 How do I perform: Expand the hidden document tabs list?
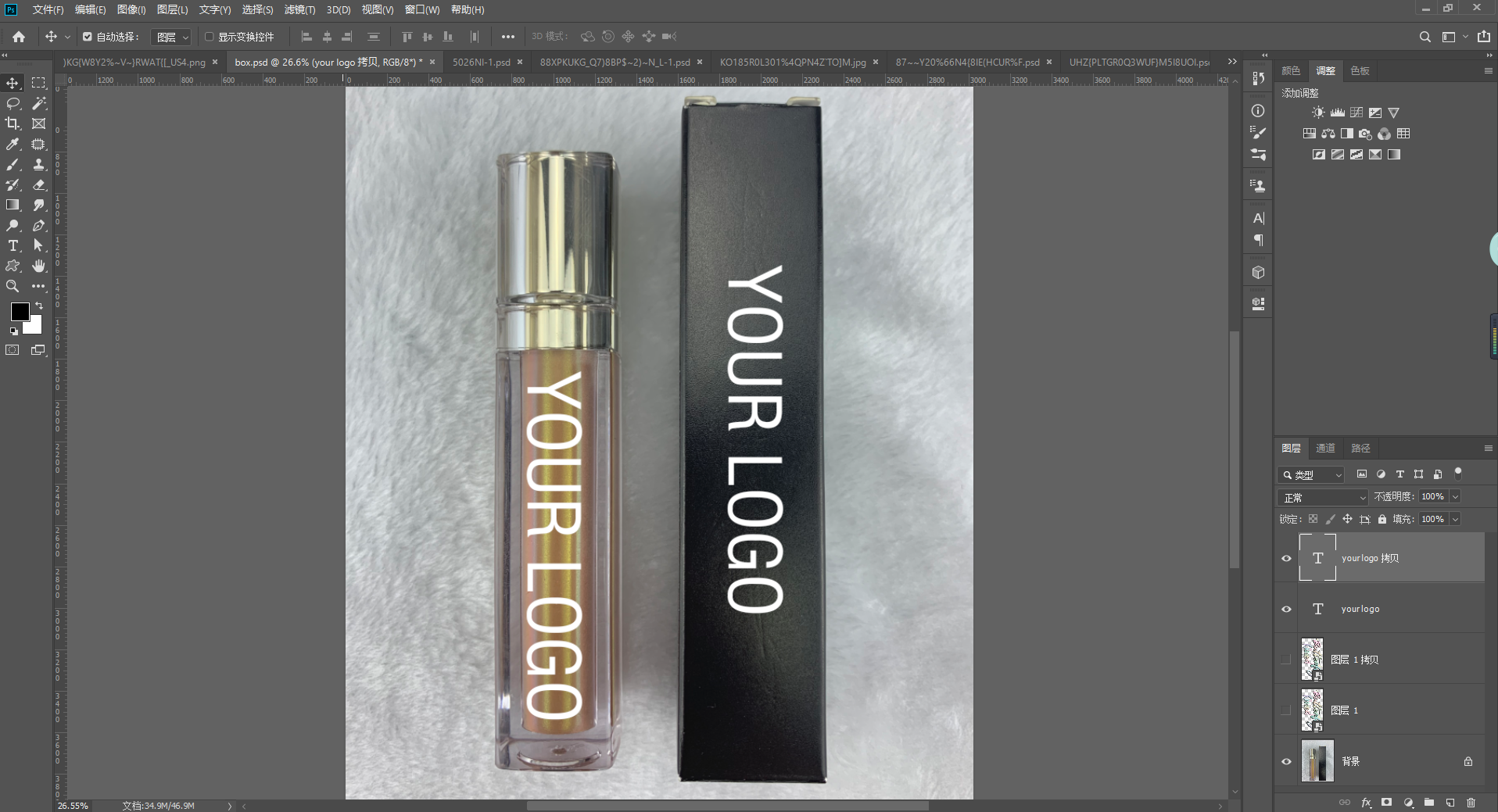pyautogui.click(x=1232, y=62)
